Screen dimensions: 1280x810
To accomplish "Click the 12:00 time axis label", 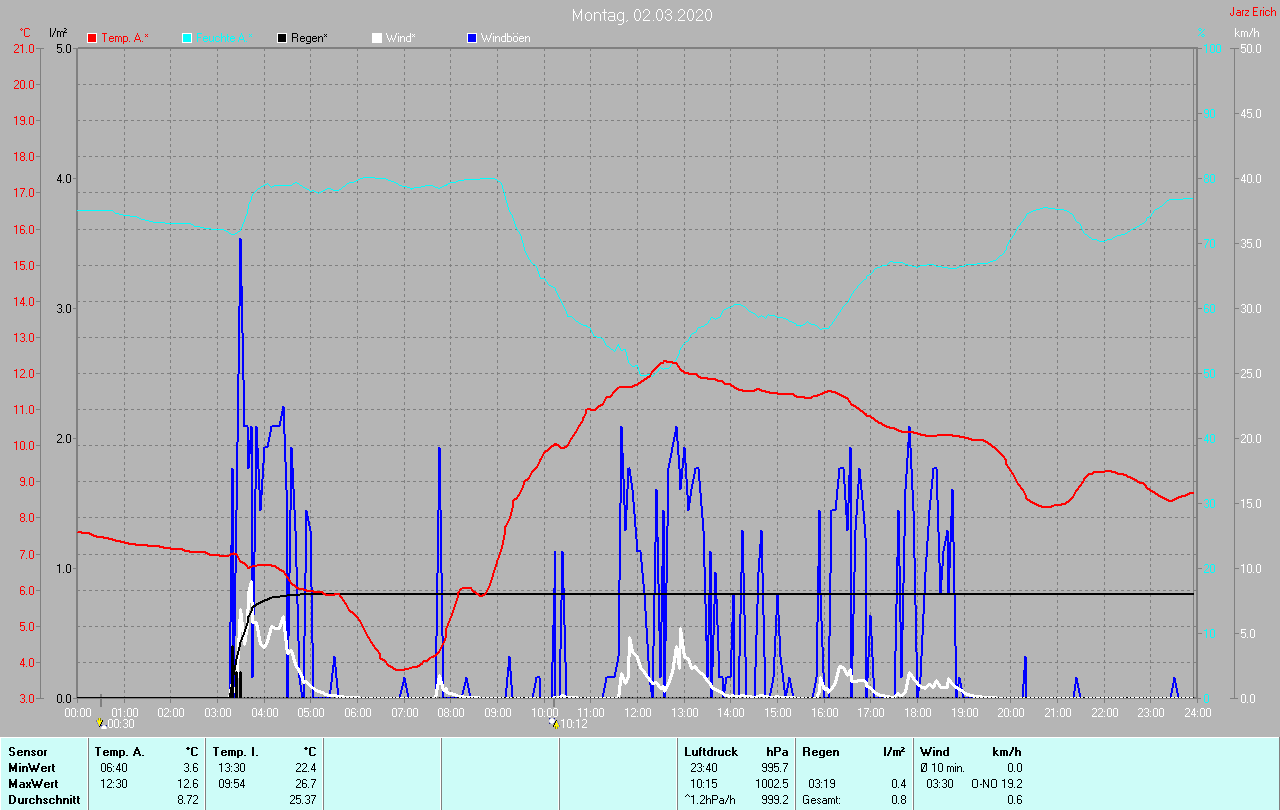I will tap(637, 713).
